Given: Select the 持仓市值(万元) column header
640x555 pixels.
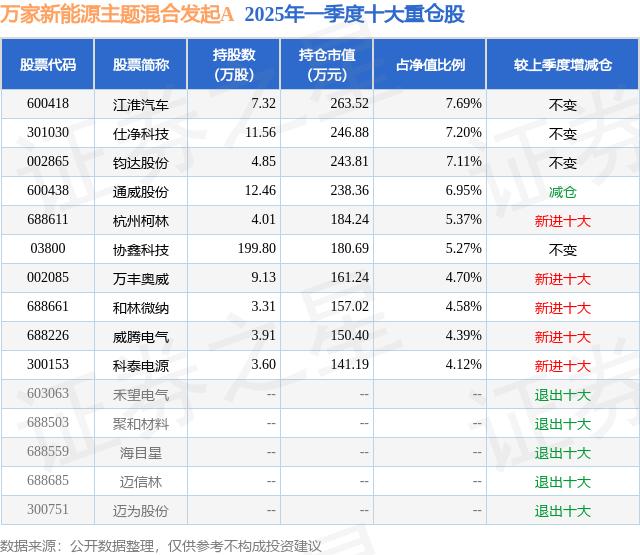Looking at the screenshot, I should [x=327, y=64].
